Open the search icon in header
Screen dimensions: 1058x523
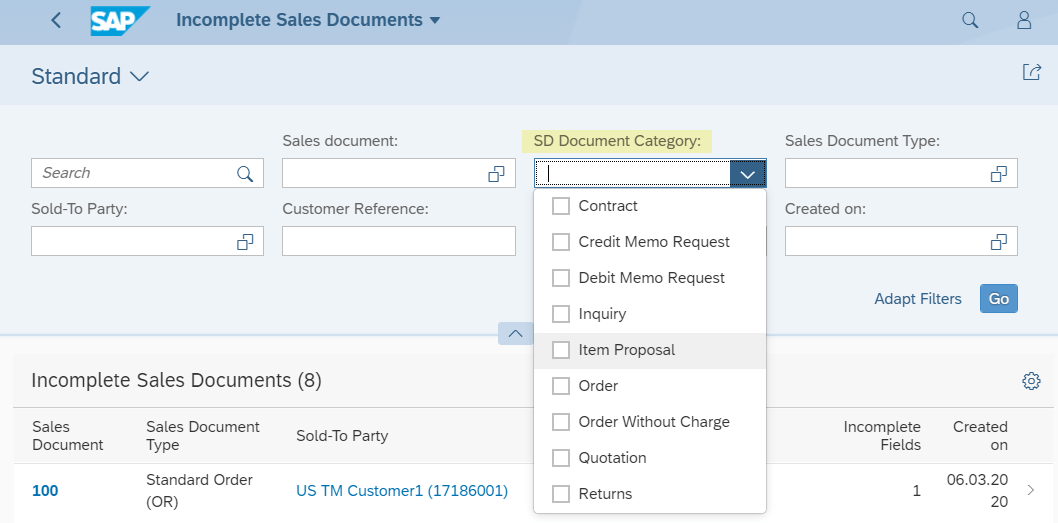pos(970,20)
